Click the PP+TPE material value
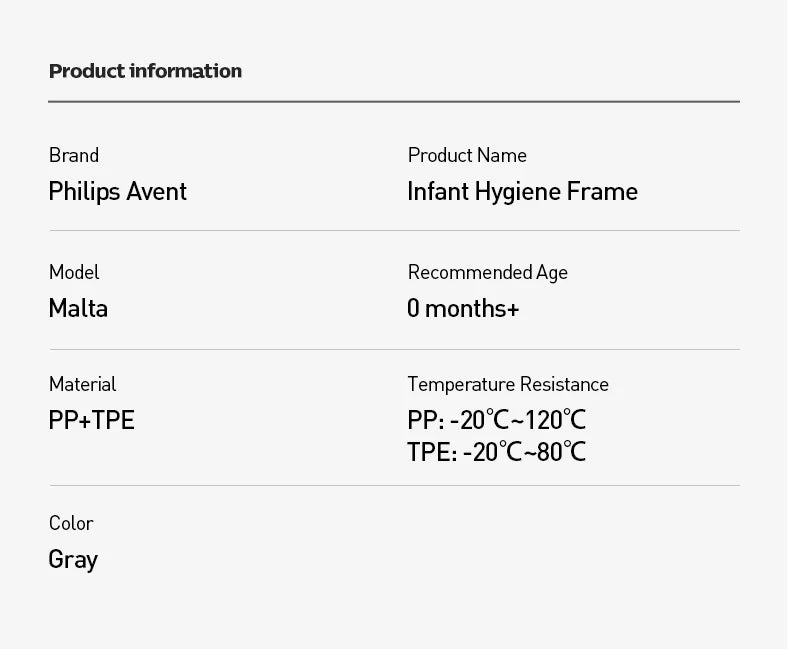 (x=92, y=420)
